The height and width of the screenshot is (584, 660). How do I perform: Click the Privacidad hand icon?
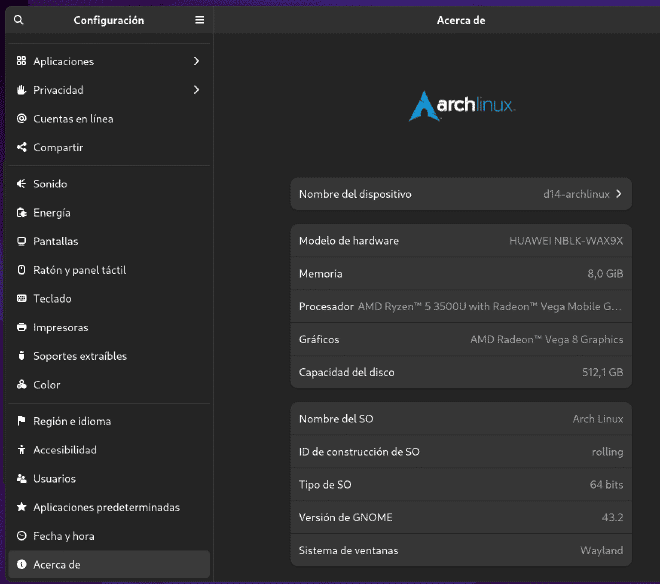pyautogui.click(x=21, y=90)
